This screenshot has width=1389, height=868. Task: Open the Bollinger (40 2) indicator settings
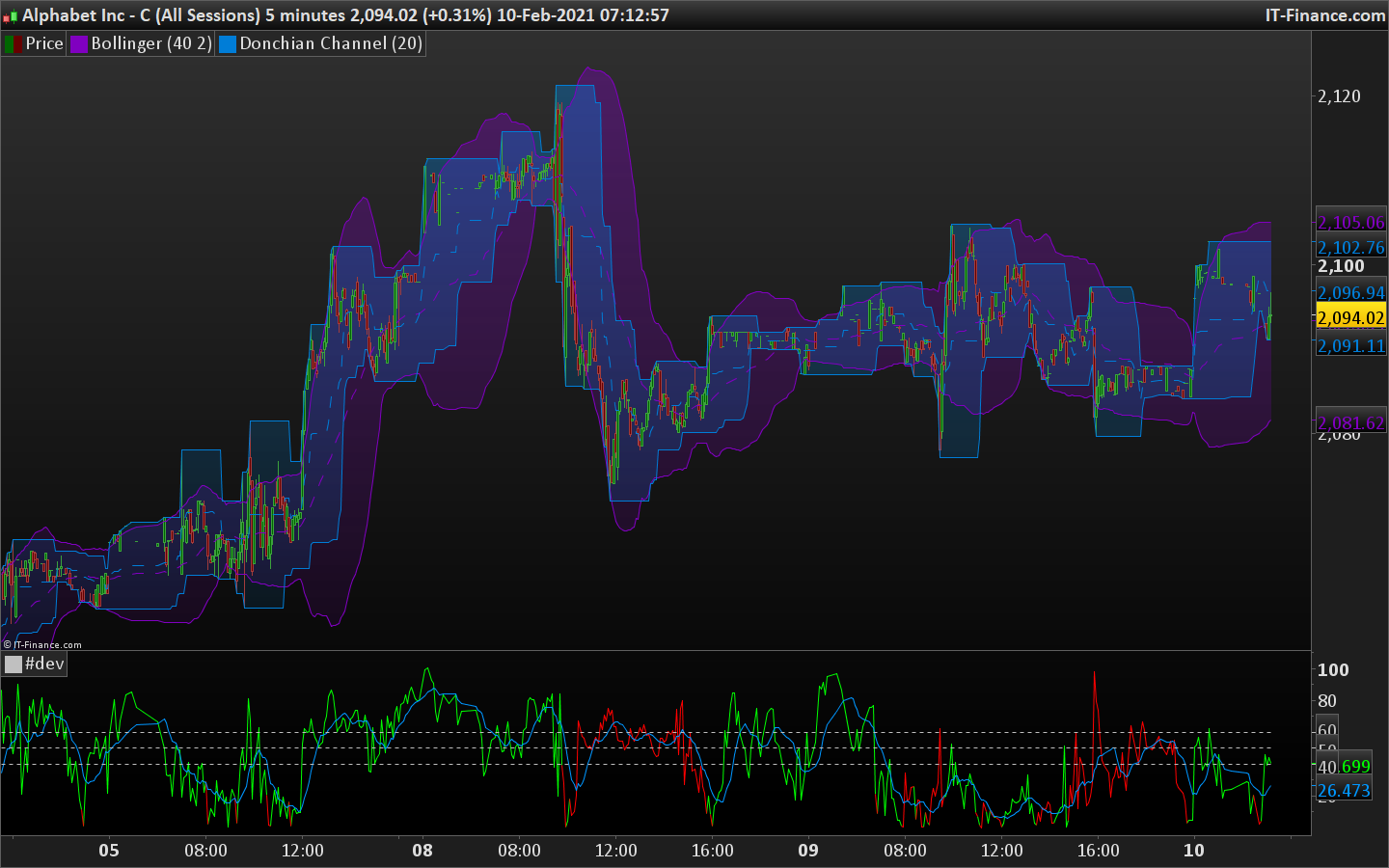(x=151, y=43)
